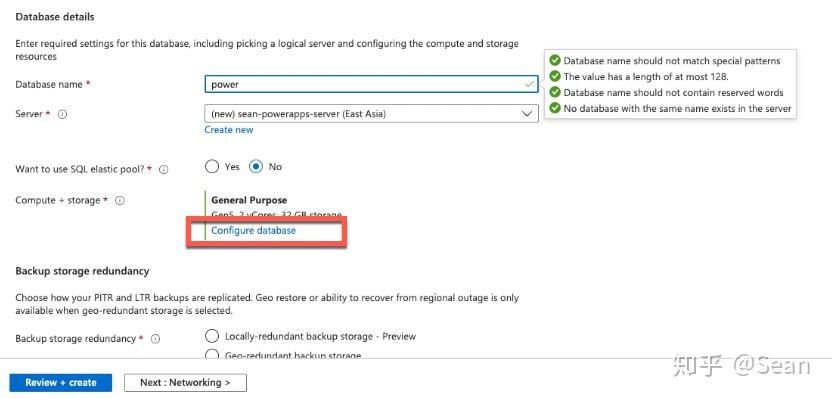Screen dimensions: 832x398
Task: Click green check icon for length at most 128
Action: click(555, 76)
